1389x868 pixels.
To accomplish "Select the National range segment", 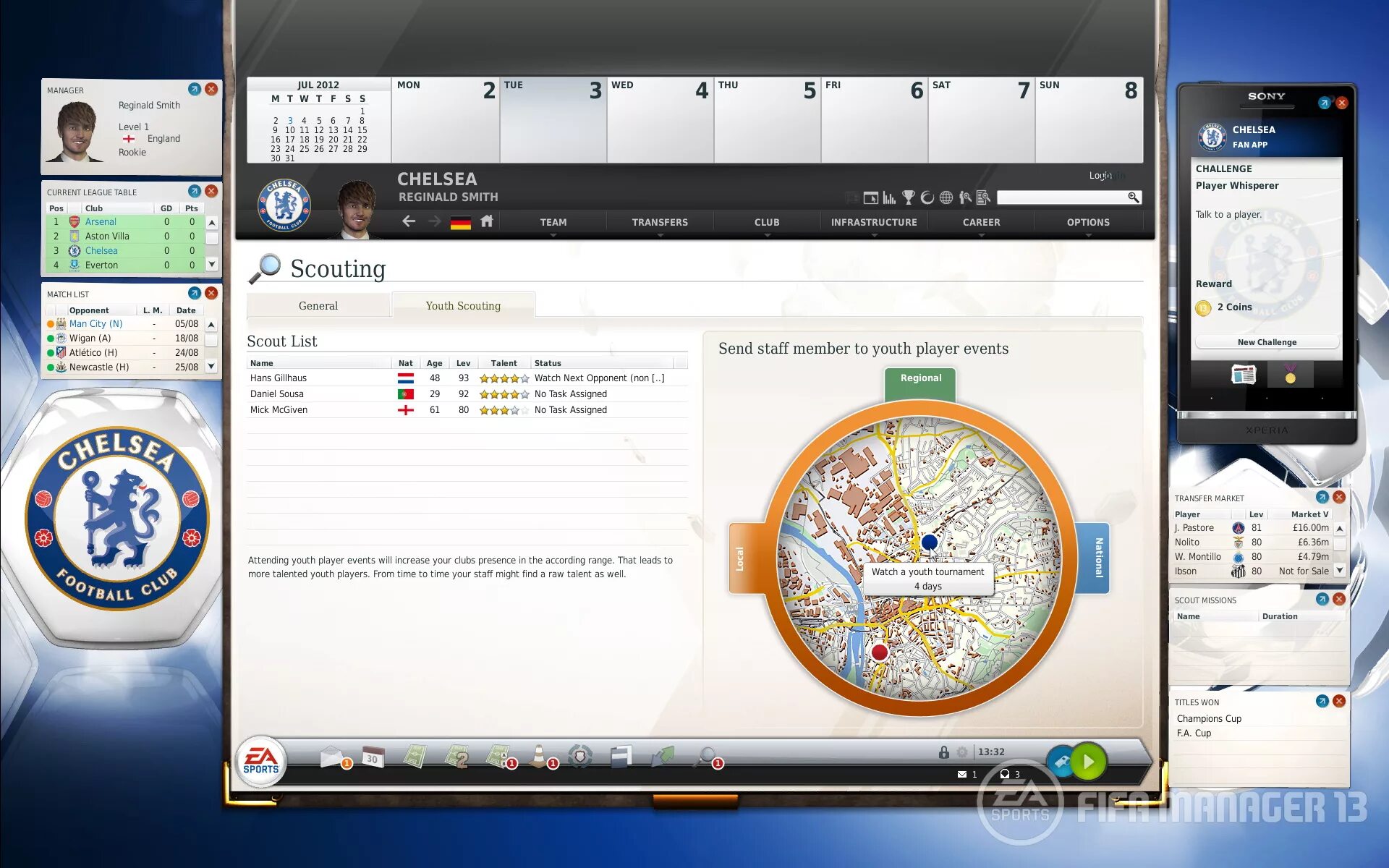I will pos(1097,558).
